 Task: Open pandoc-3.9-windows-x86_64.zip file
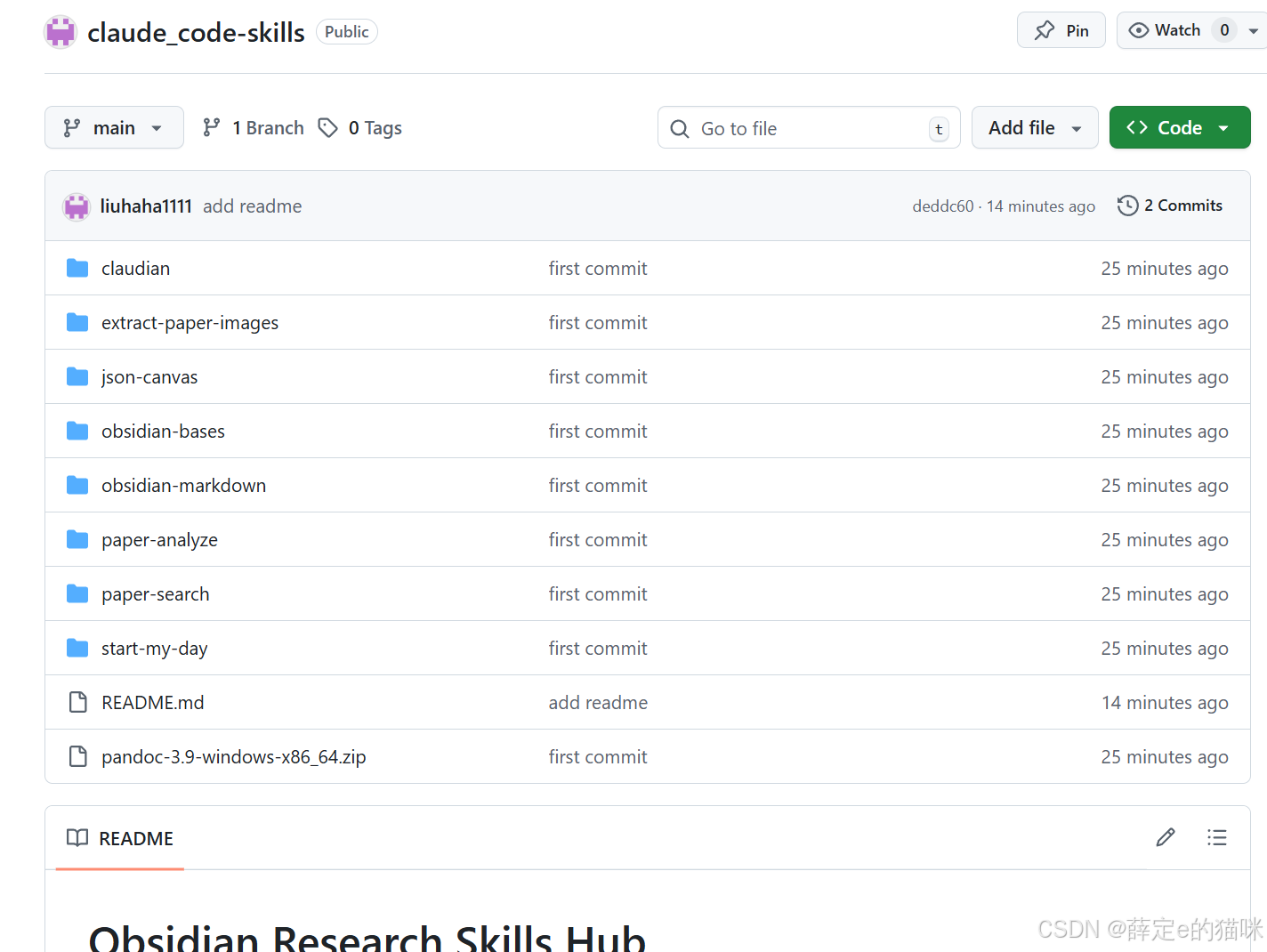(234, 757)
